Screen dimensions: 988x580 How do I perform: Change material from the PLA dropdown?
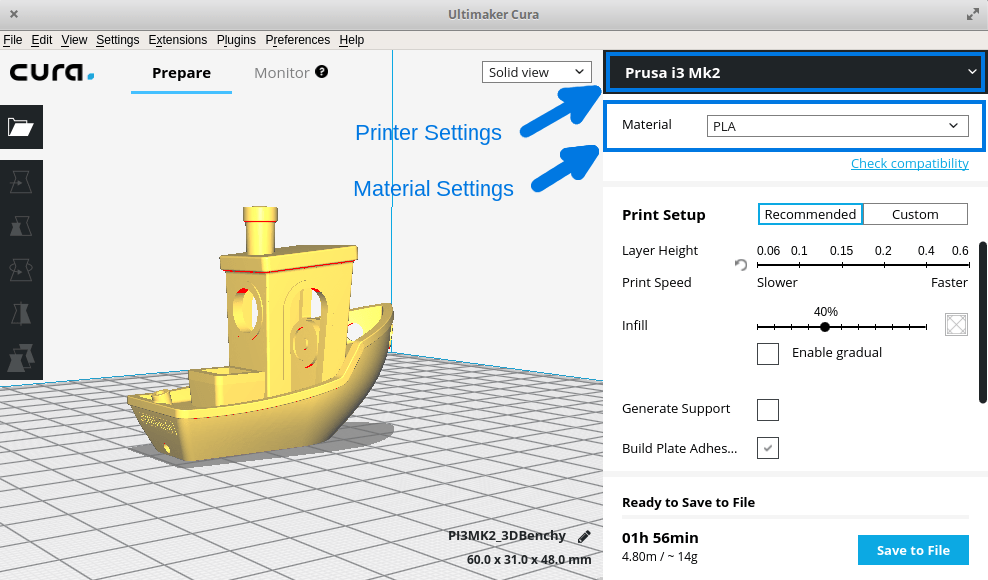click(x=837, y=125)
